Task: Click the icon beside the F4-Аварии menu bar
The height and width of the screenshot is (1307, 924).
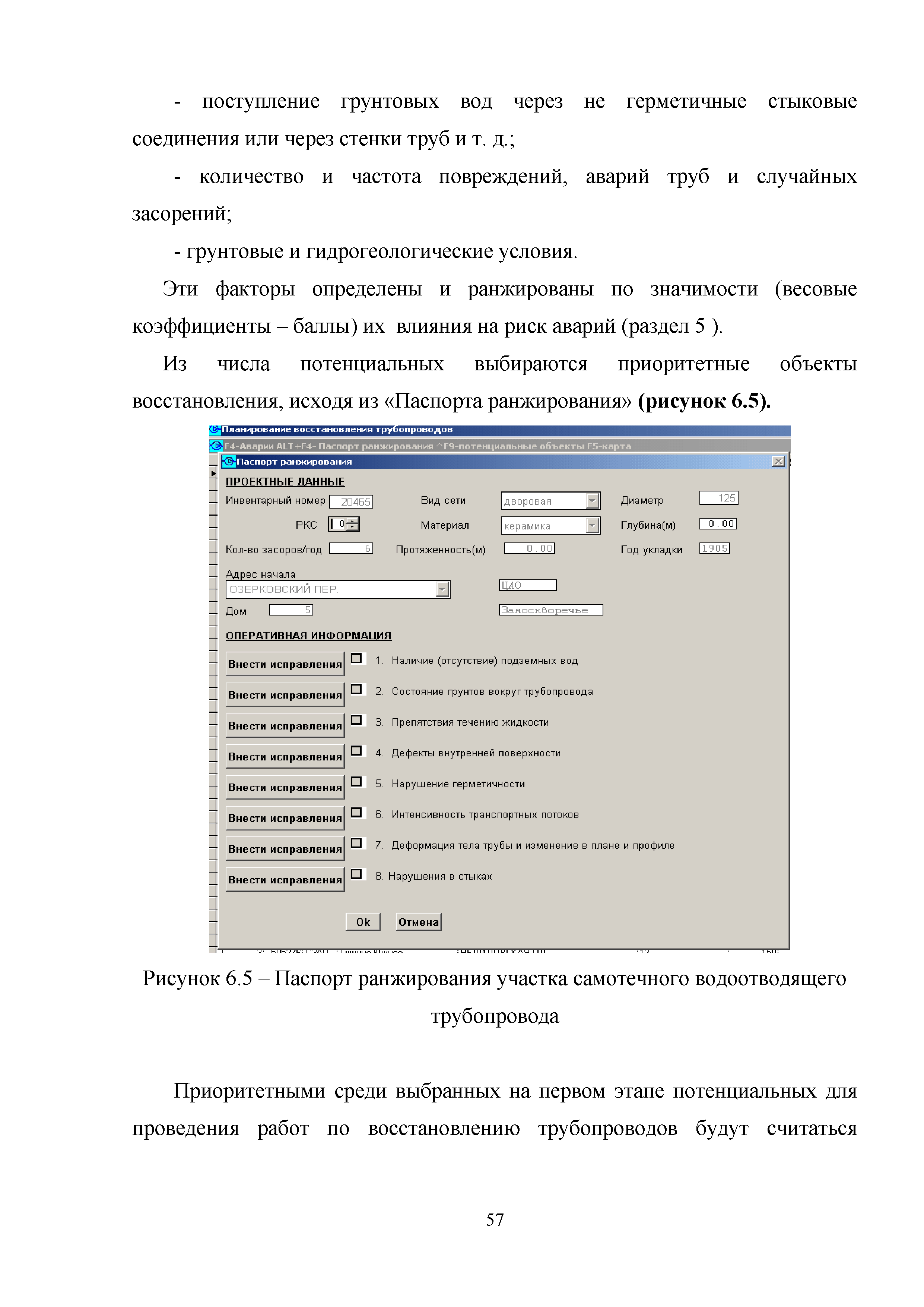Action: pyautogui.click(x=216, y=446)
